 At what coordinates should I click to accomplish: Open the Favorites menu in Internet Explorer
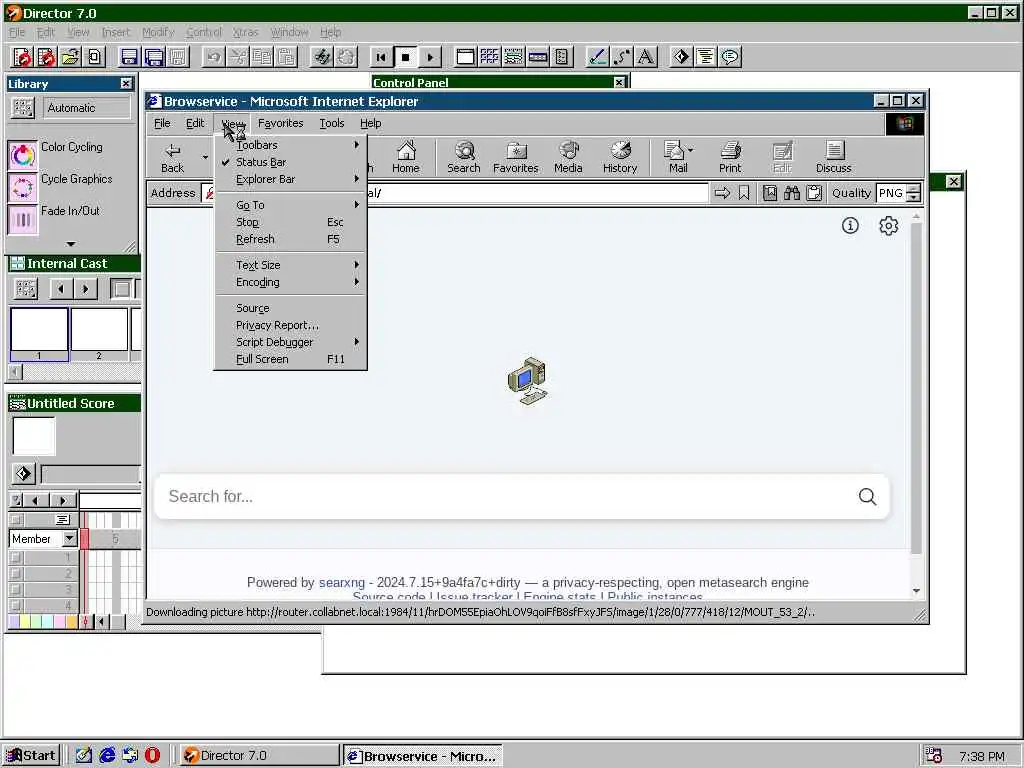click(280, 123)
